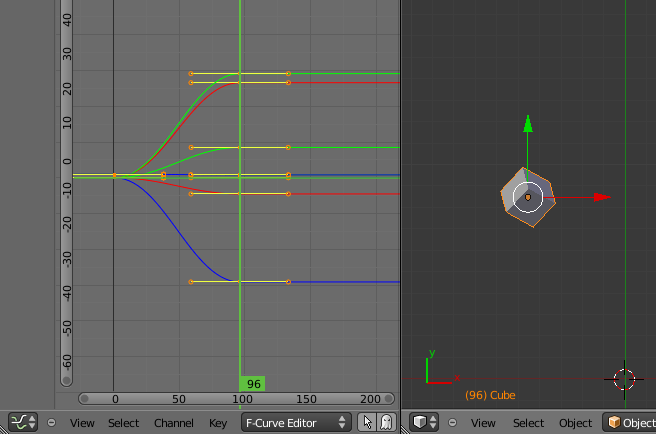Collapse the Graph Editor header menus

coord(52,423)
